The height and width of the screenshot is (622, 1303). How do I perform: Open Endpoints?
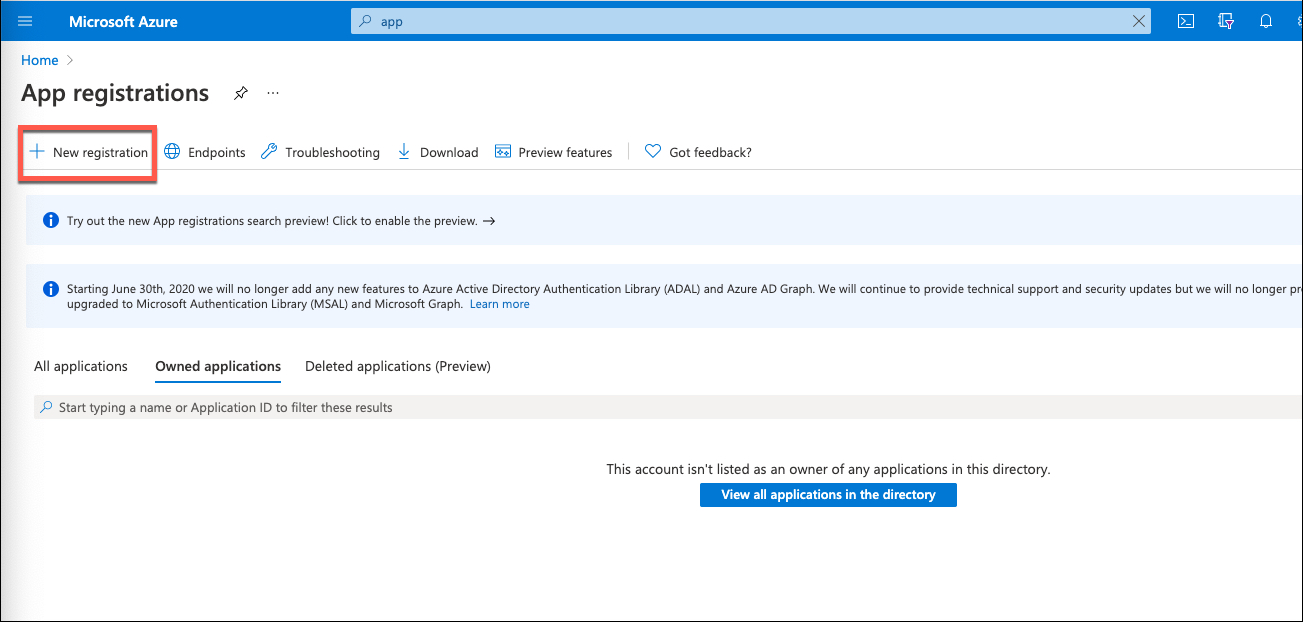click(205, 152)
